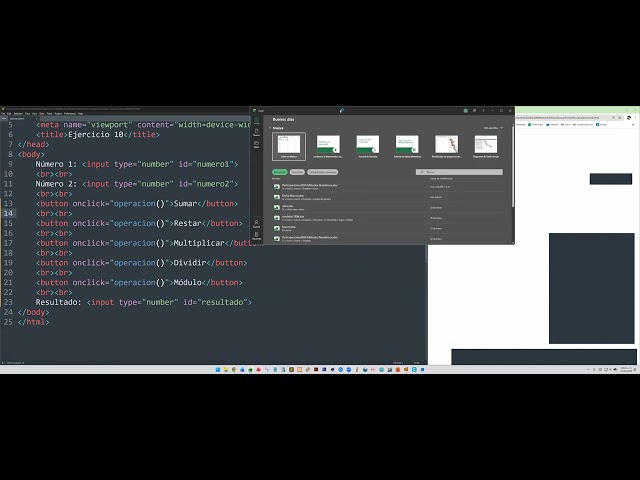
Task: Collapse the Nuevo section chevron in Excel
Action: [x=270, y=128]
